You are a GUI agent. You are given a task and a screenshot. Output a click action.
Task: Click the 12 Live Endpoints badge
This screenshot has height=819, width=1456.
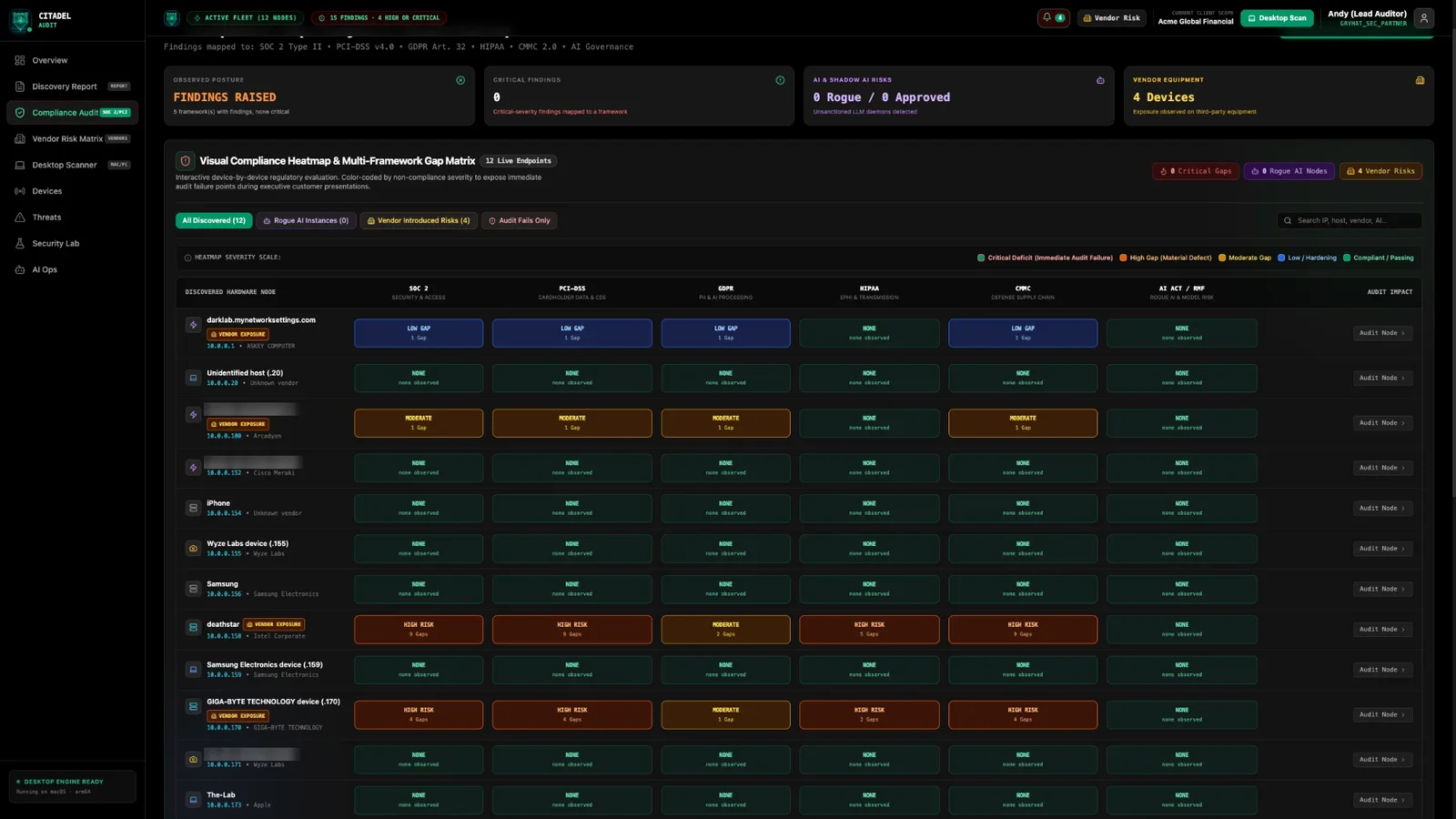518,161
